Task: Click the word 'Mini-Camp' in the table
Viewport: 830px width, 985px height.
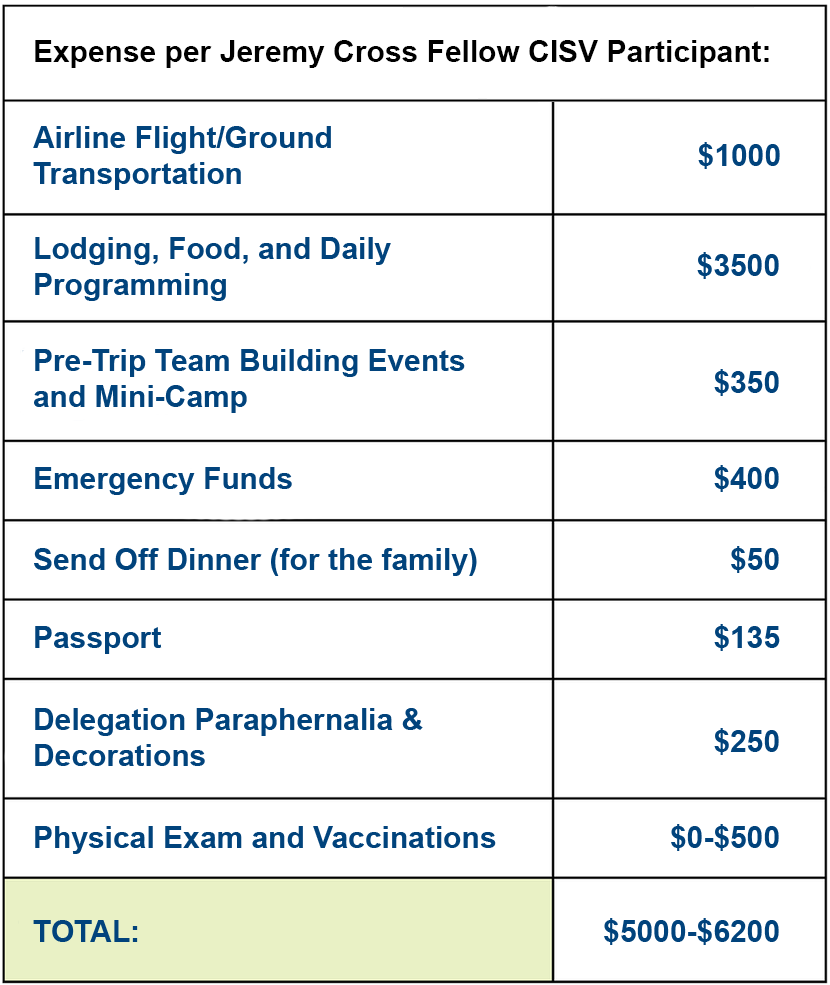Action: point(171,397)
